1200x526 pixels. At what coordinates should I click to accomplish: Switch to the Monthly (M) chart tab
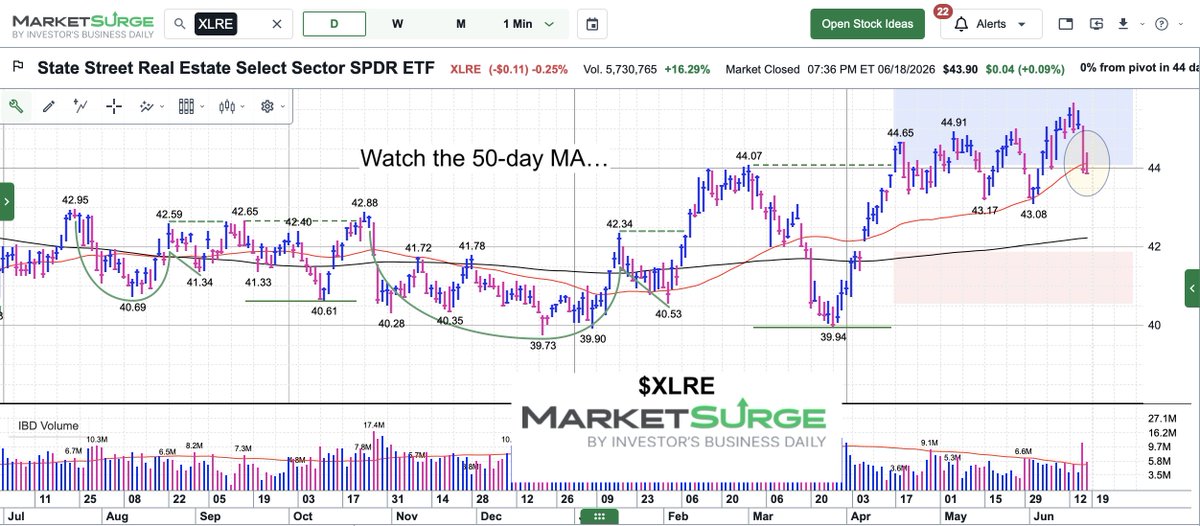(460, 24)
